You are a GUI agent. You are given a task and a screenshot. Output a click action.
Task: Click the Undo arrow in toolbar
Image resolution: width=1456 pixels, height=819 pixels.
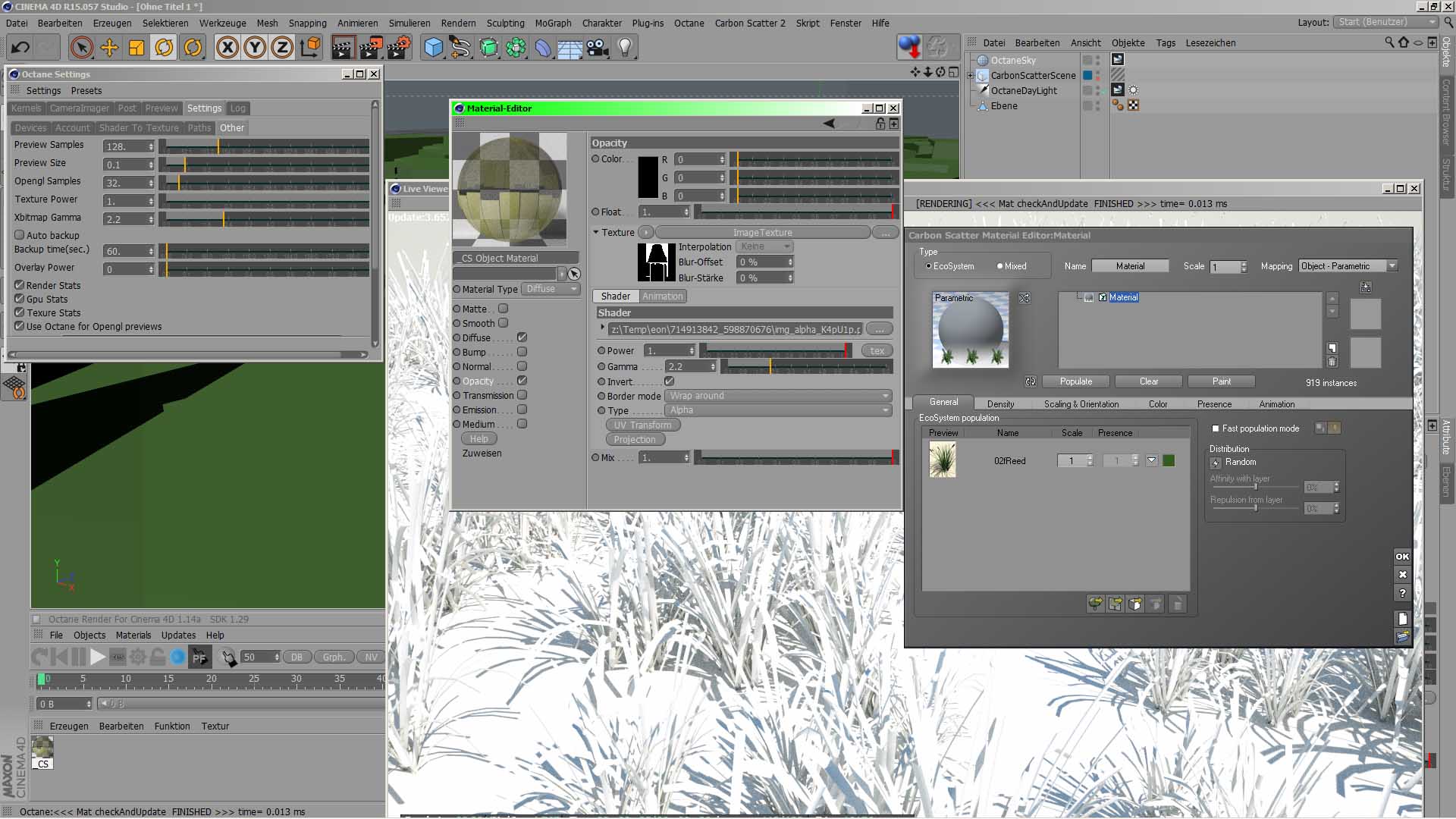pyautogui.click(x=20, y=48)
